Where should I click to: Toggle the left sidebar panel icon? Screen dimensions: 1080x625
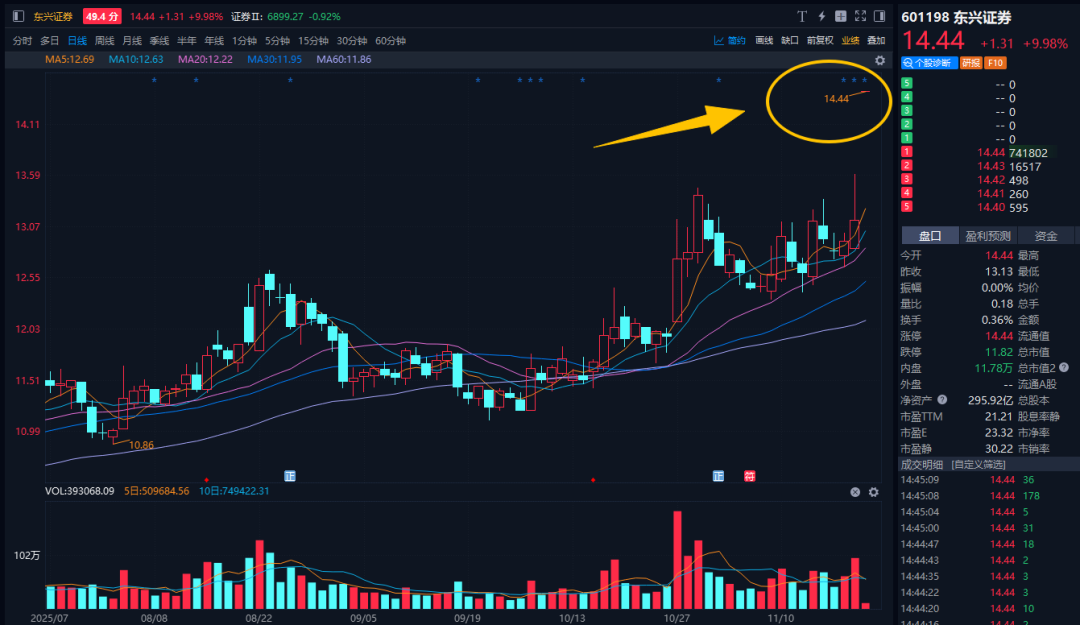(19, 16)
